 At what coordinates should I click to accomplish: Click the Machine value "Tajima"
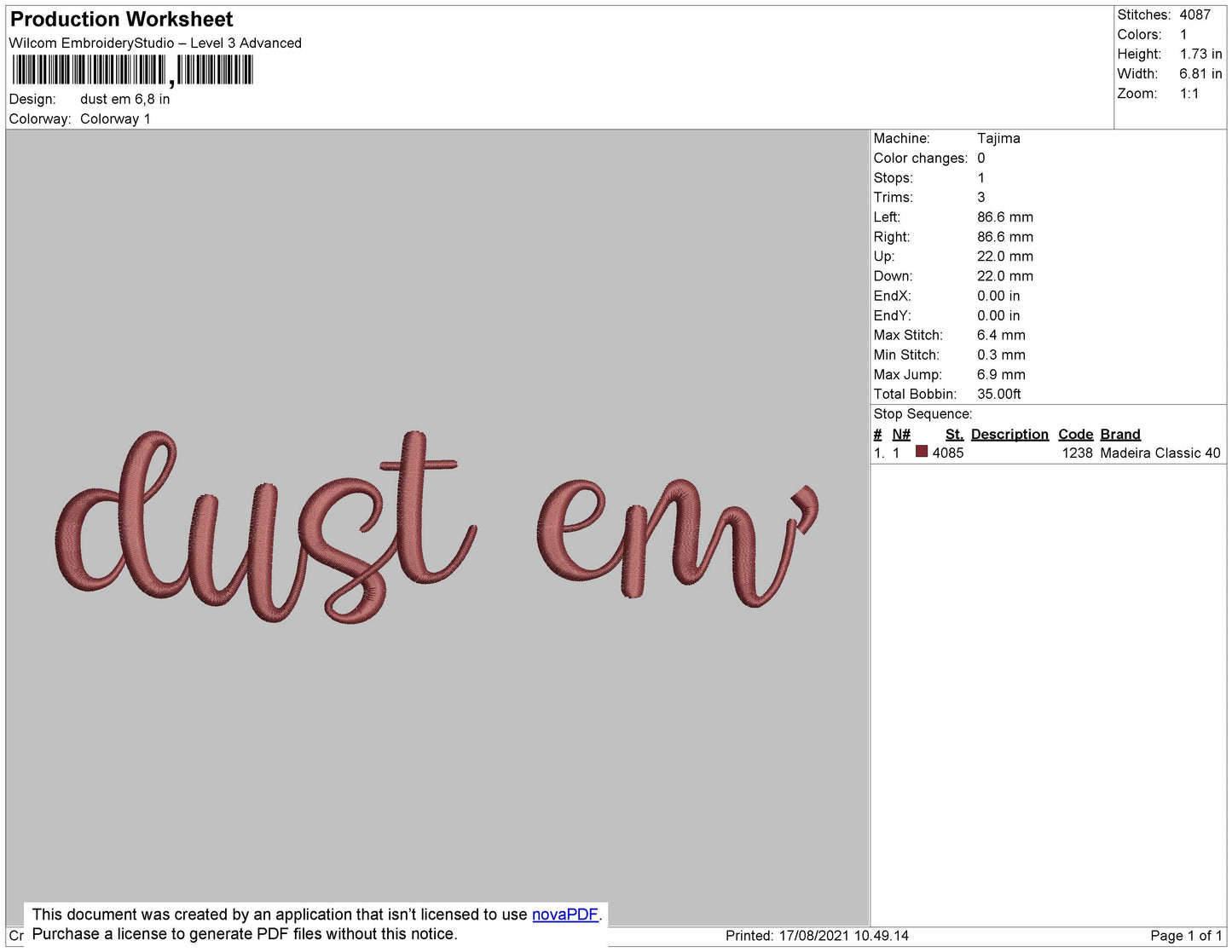(x=998, y=138)
